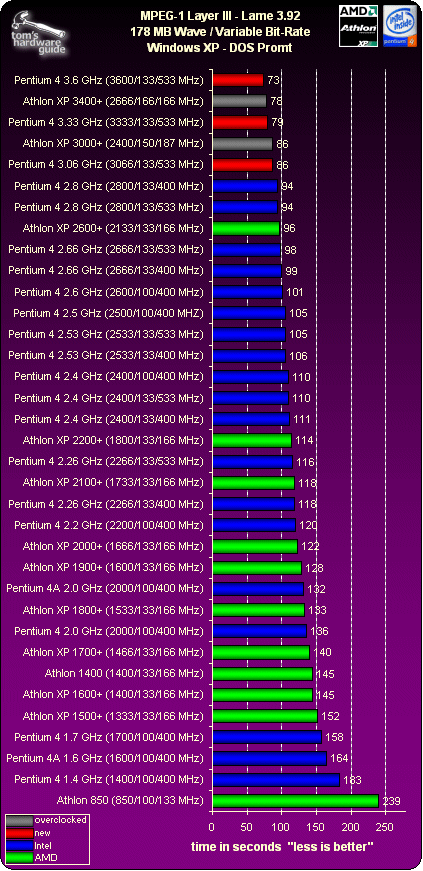Click the label 'Athlon XP 1600+ (1400/133/166 MHz)'

click(x=113, y=694)
